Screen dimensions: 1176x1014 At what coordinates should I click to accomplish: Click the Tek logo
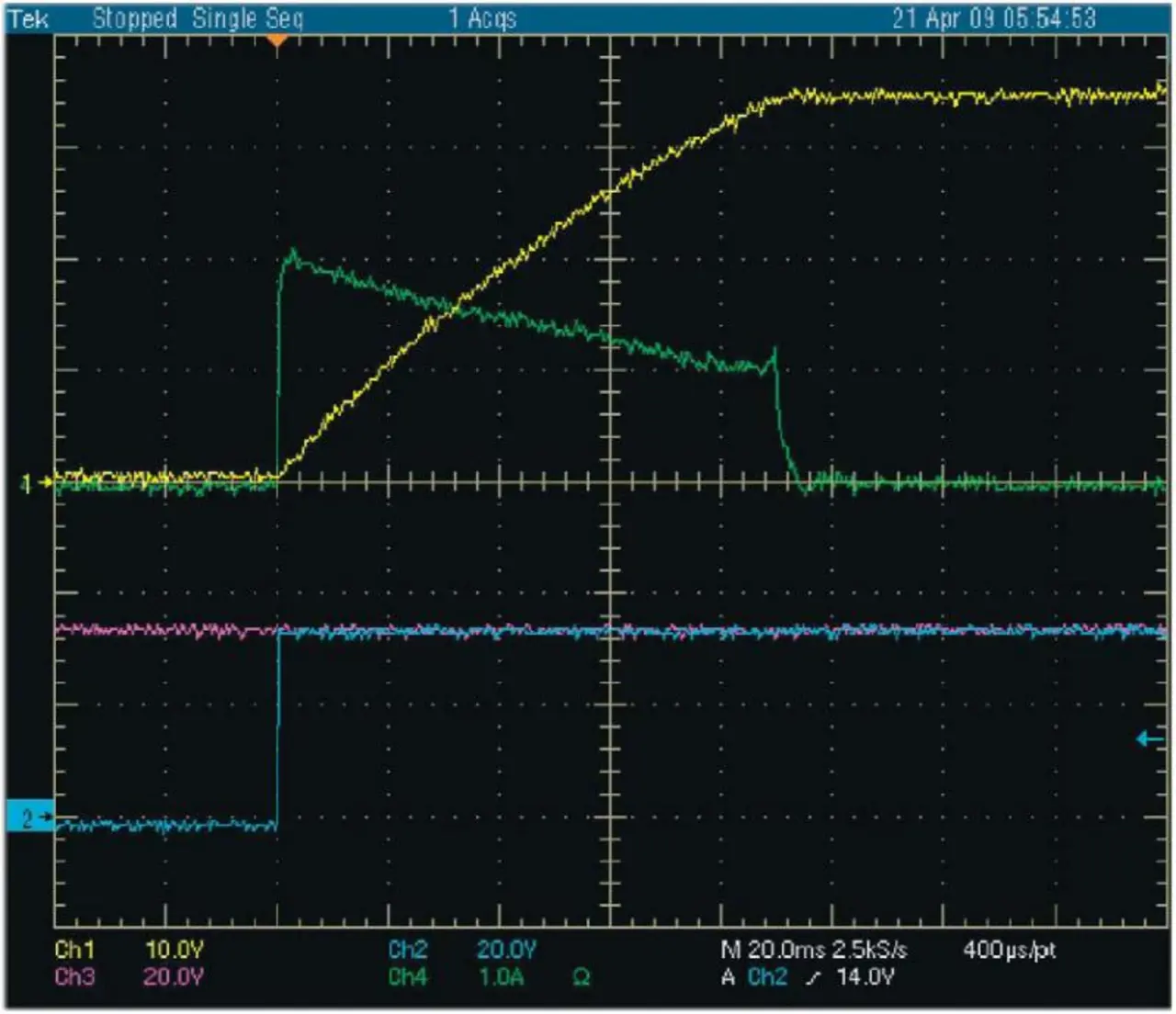click(28, 18)
